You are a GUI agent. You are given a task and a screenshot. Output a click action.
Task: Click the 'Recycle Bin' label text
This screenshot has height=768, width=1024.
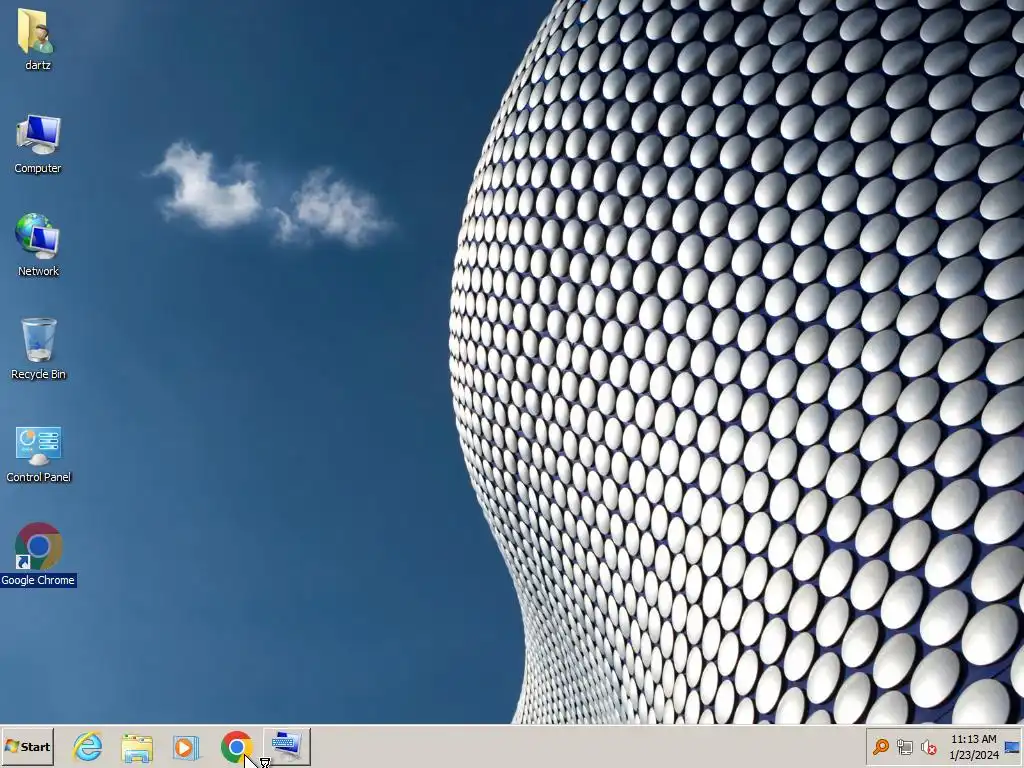[x=39, y=374]
